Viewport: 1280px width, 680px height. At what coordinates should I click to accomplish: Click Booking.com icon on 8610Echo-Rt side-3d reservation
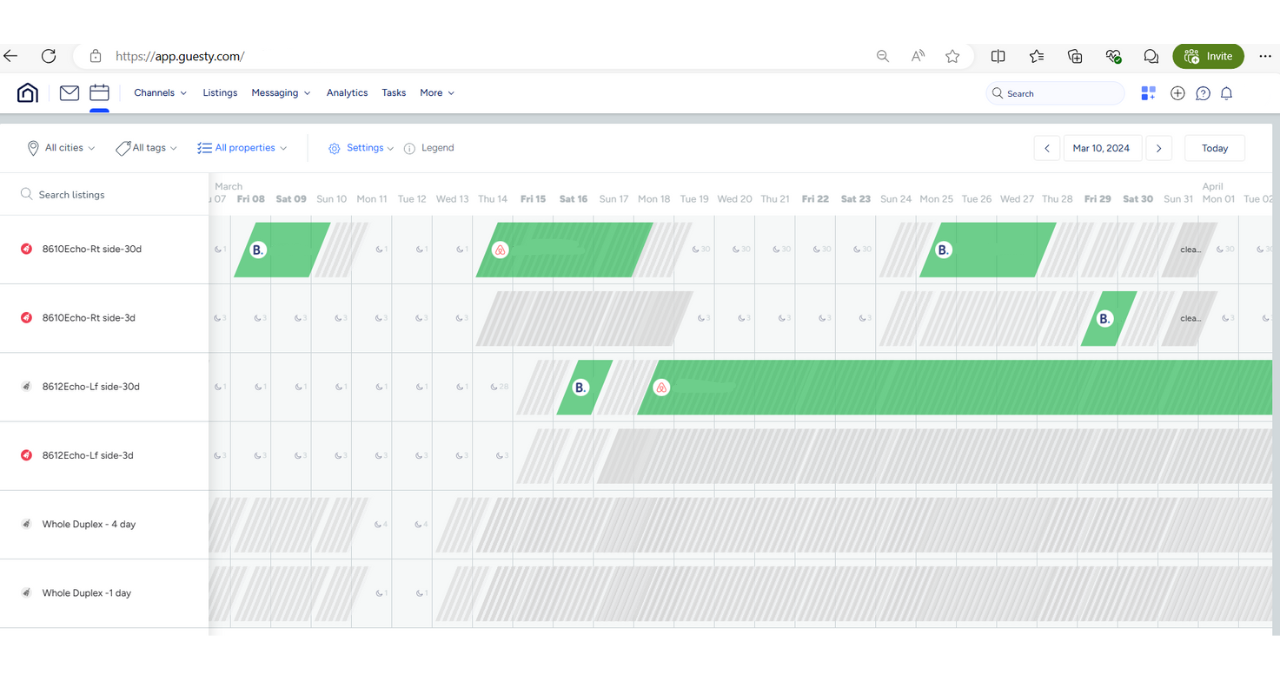tap(1104, 319)
